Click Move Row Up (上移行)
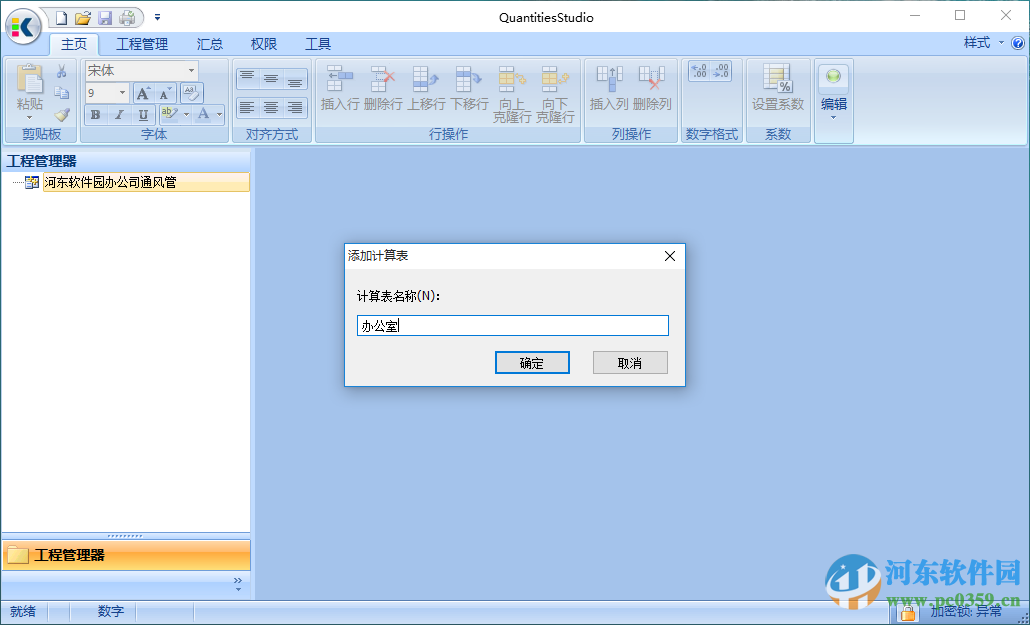The width and height of the screenshot is (1030, 625). [426, 88]
